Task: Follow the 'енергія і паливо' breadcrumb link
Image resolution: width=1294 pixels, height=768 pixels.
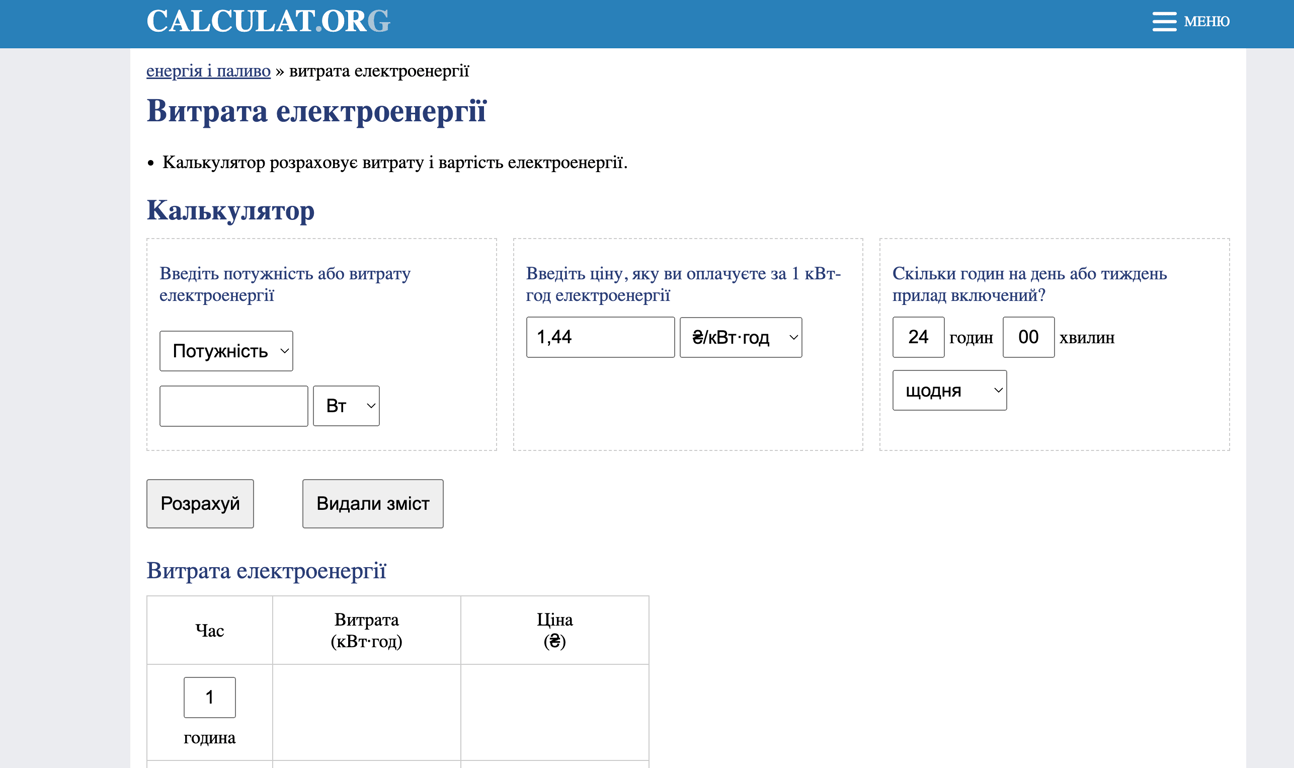Action: [208, 71]
